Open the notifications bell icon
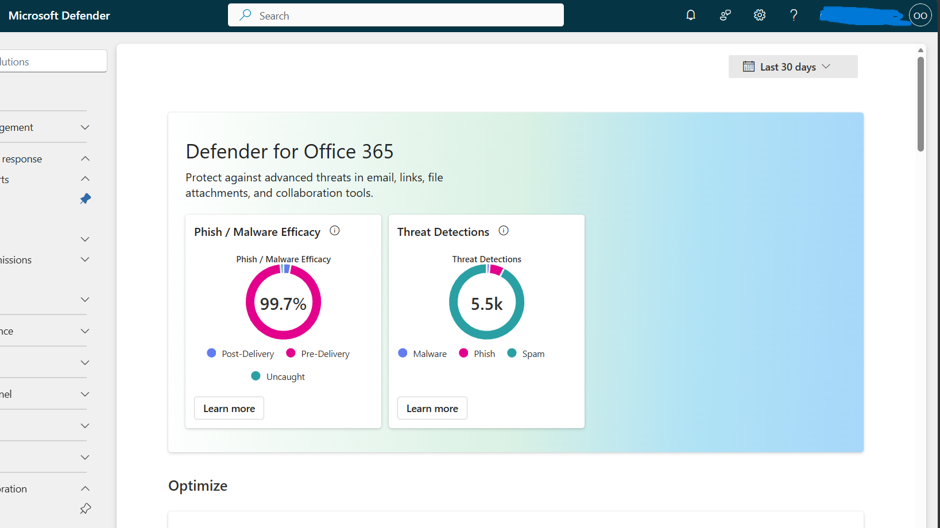Image resolution: width=940 pixels, height=528 pixels. (x=691, y=15)
